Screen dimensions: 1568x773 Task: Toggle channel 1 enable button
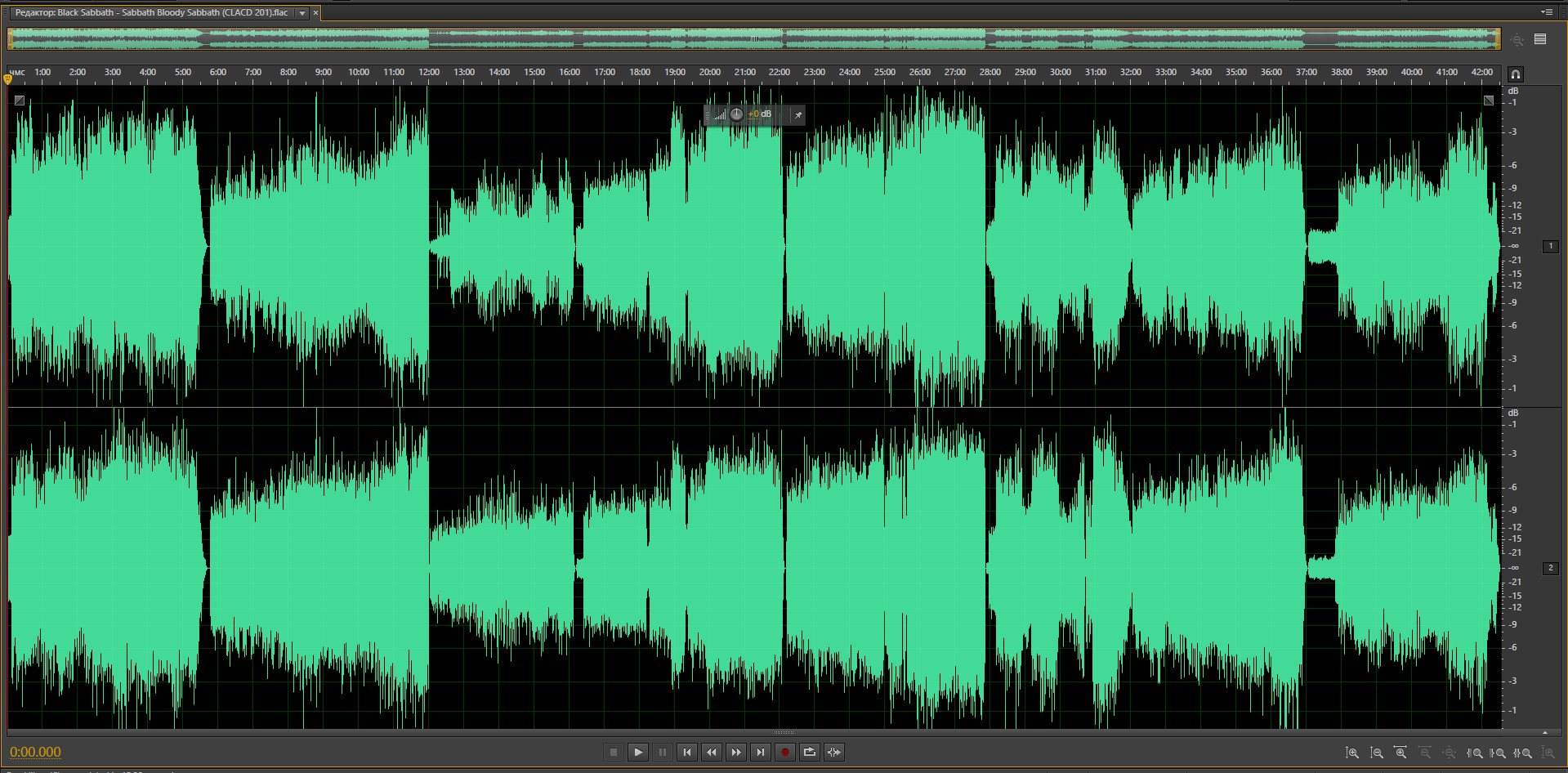[x=1550, y=246]
